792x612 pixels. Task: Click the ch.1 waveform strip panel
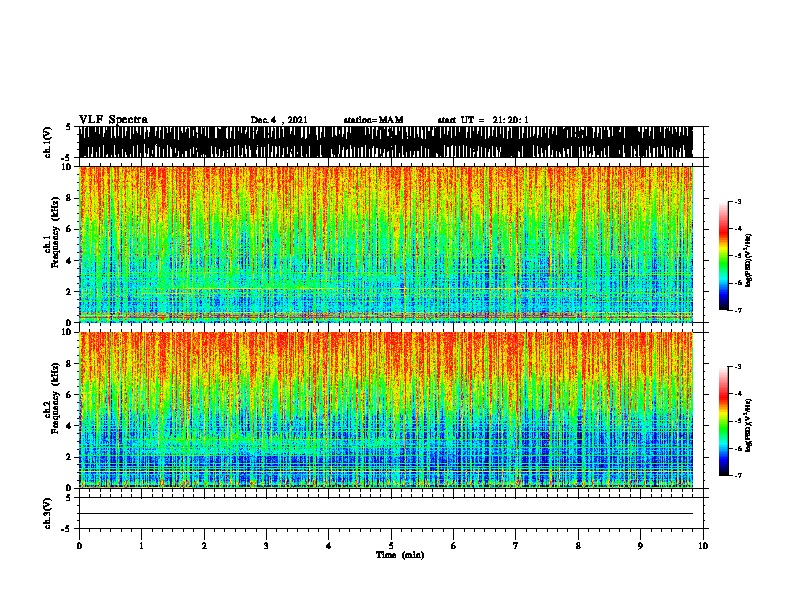point(385,142)
